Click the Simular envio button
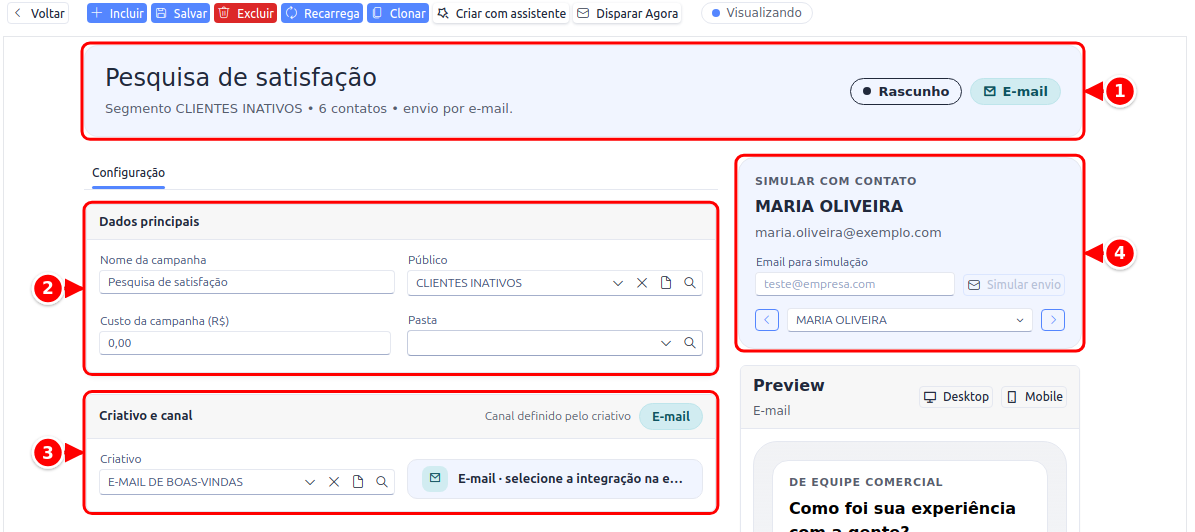This screenshot has width=1195, height=532. 1014,284
